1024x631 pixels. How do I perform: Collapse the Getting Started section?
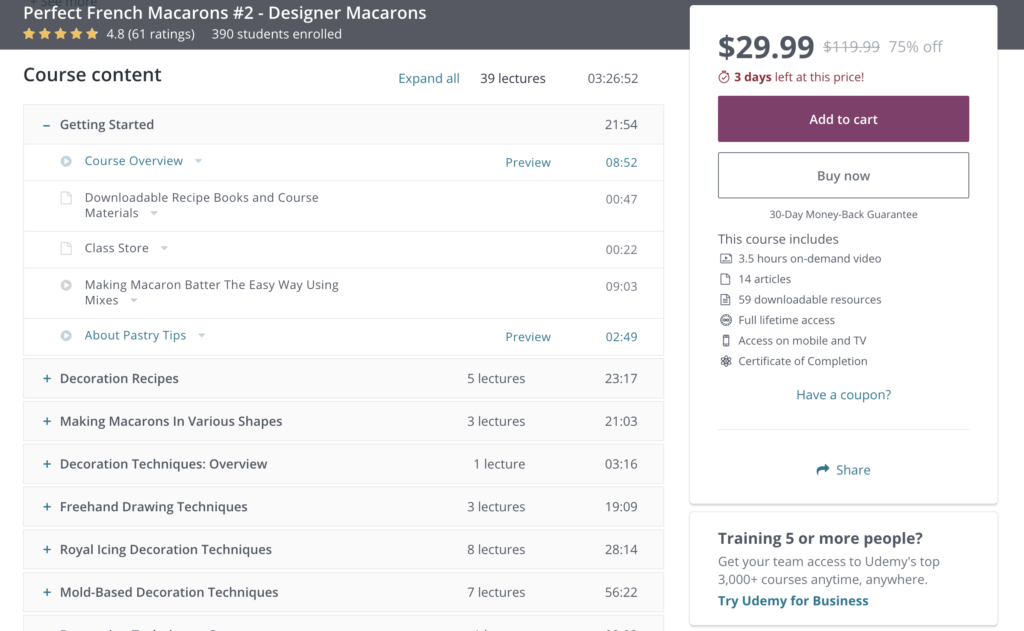click(x=47, y=125)
